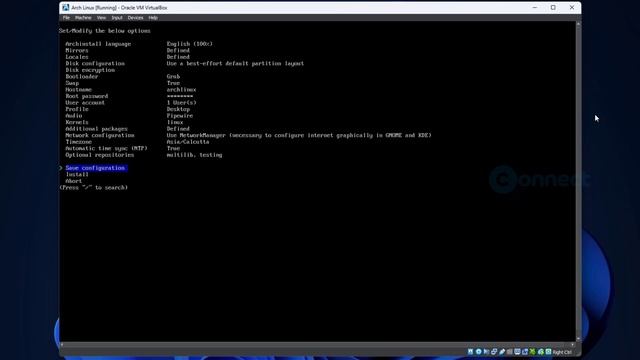Screen dimensions: 640x360
Task: Click the vertical scrollbar of VM window
Action: (578, 182)
